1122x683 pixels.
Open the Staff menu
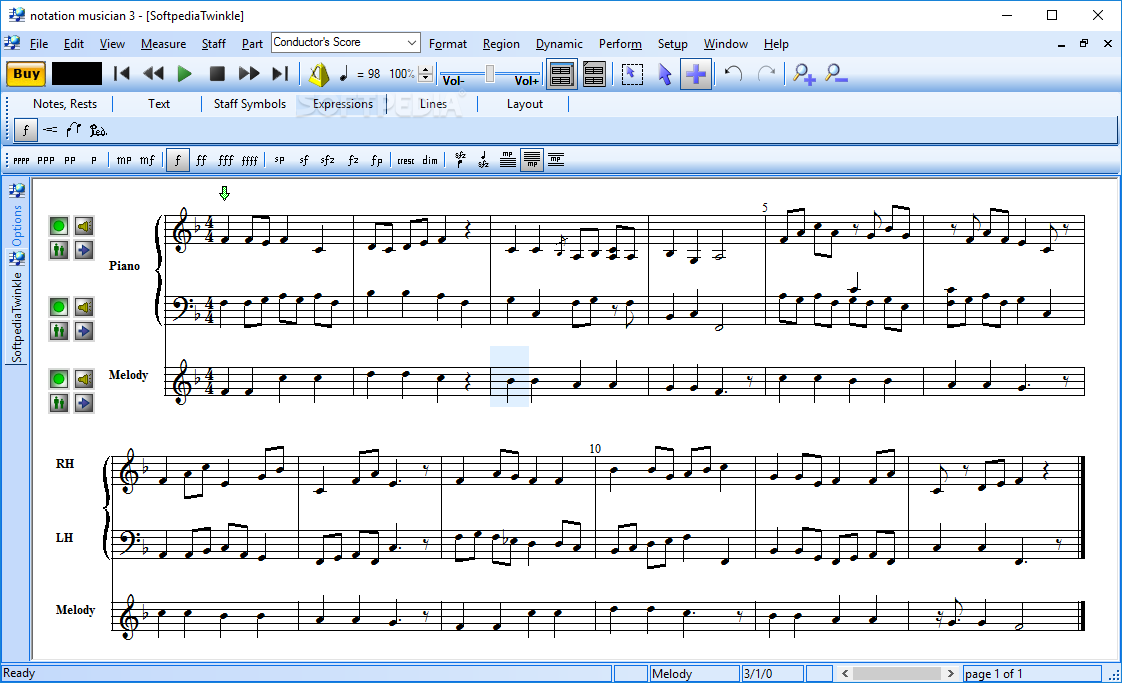(x=213, y=44)
